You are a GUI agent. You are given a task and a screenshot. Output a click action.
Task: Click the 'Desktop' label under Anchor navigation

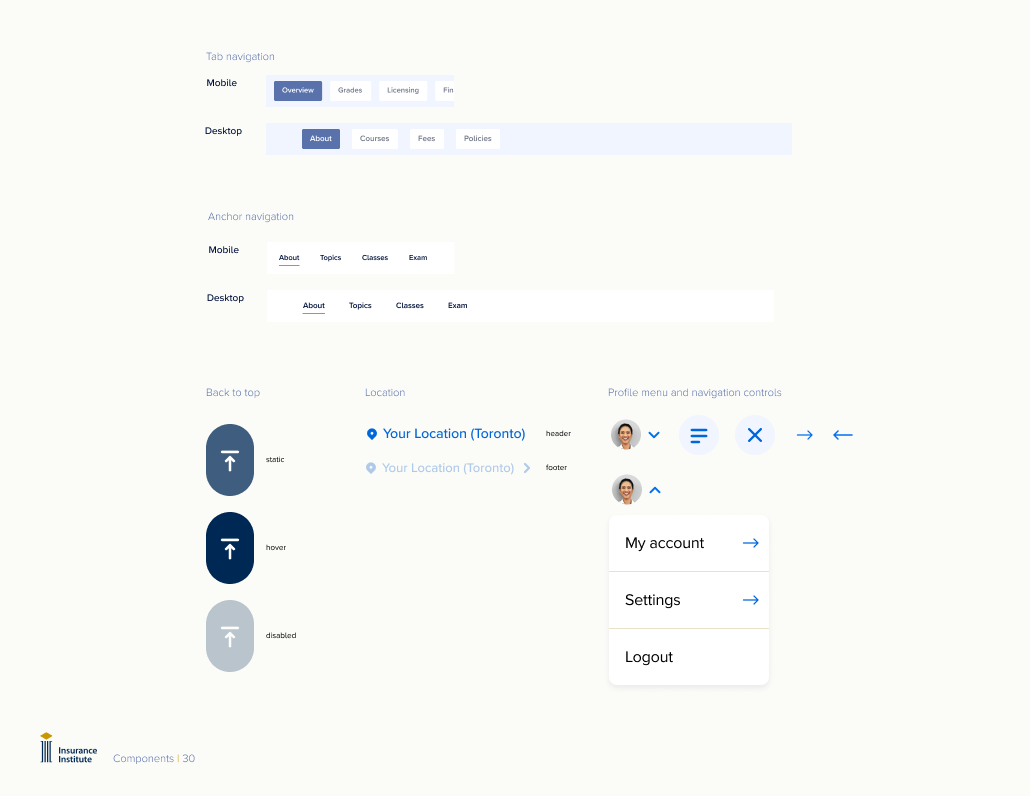(x=225, y=298)
